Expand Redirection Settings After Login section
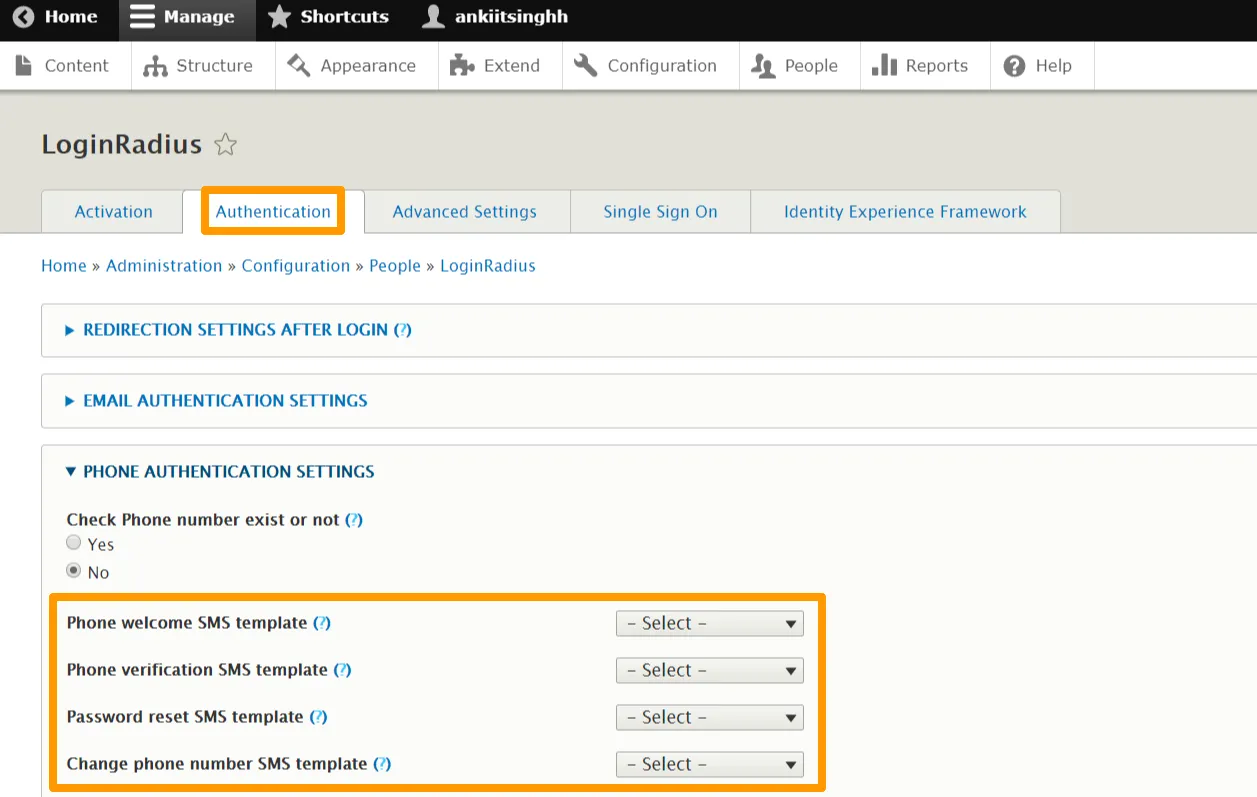 click(235, 330)
